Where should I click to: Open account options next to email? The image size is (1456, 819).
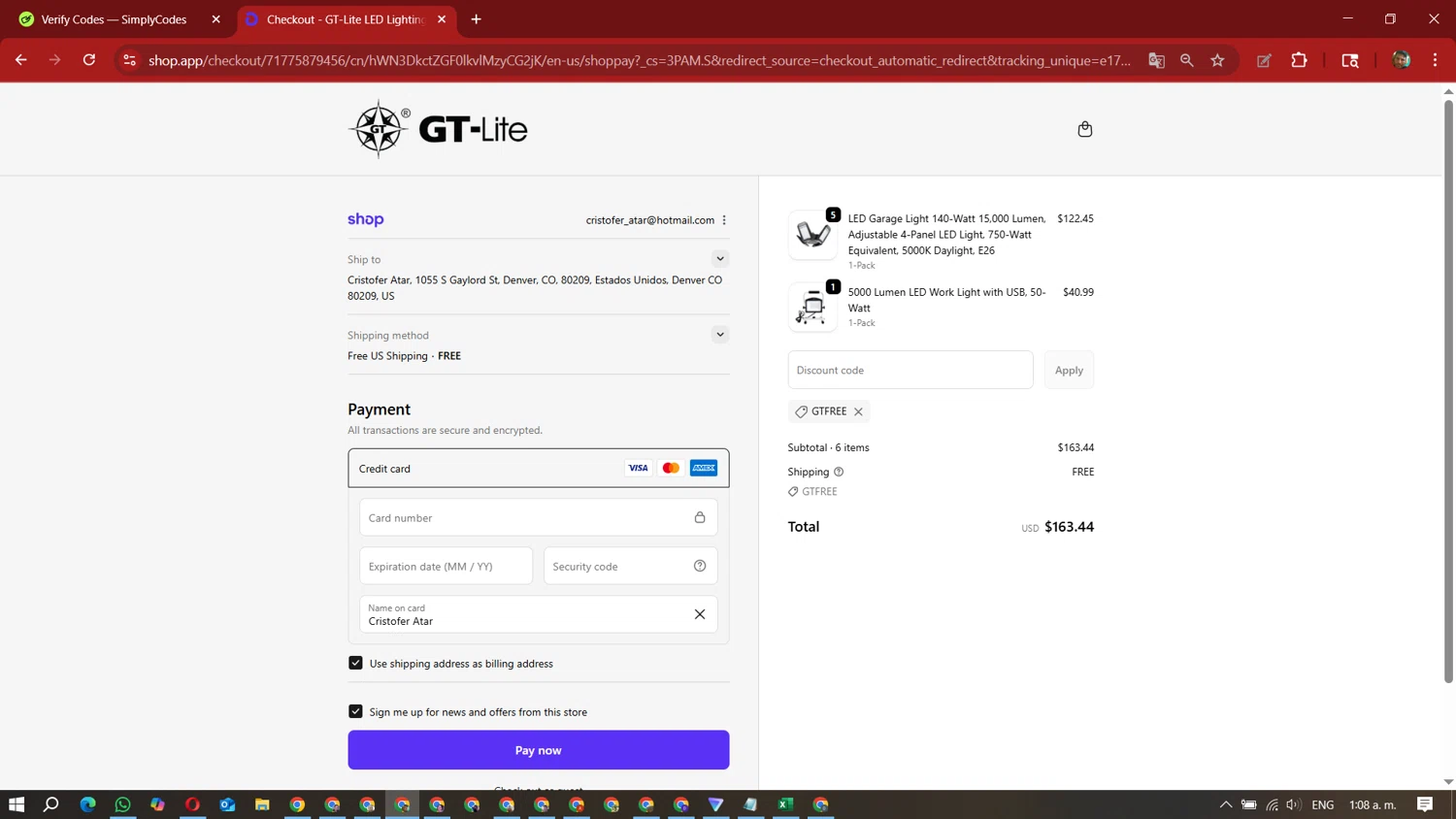pyautogui.click(x=724, y=220)
